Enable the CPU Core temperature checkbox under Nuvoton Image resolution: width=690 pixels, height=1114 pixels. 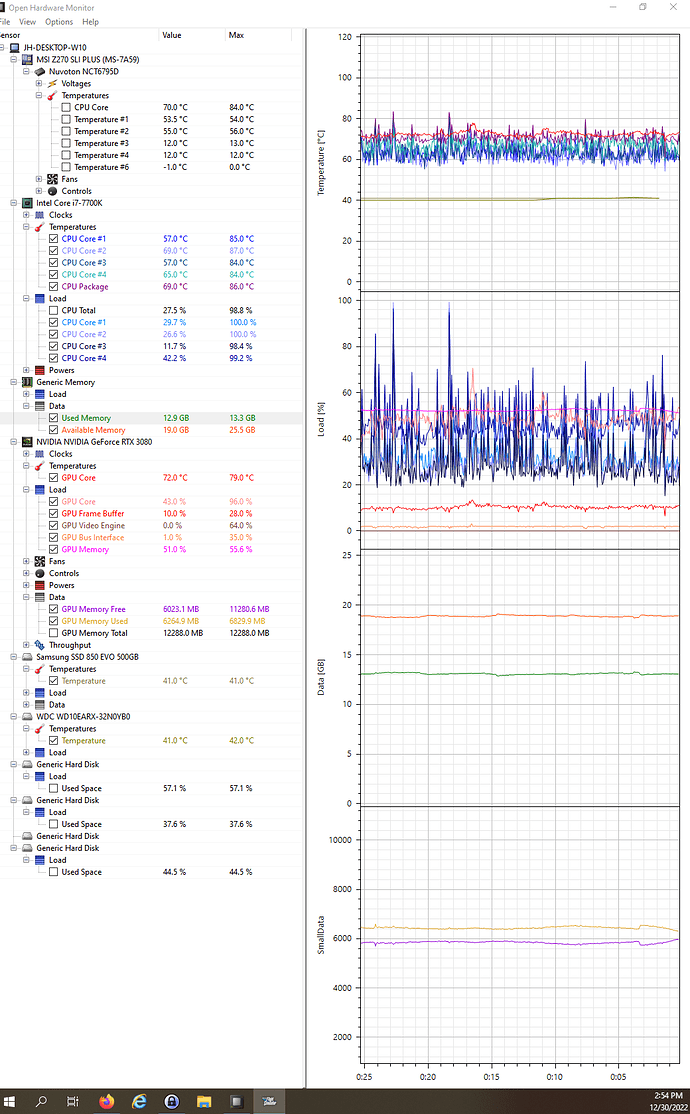click(66, 107)
